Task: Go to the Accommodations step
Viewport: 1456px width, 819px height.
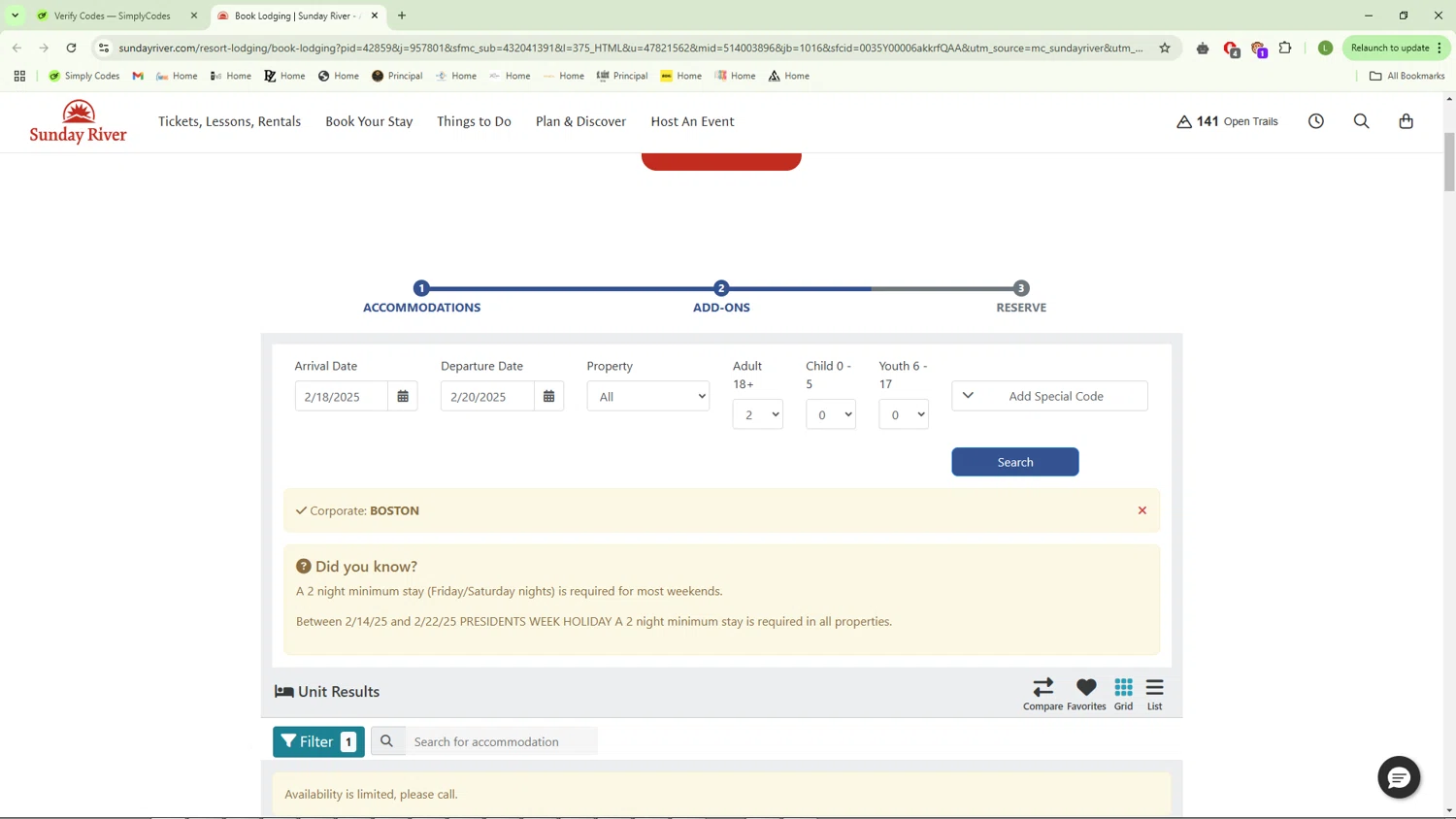Action: [x=421, y=297]
